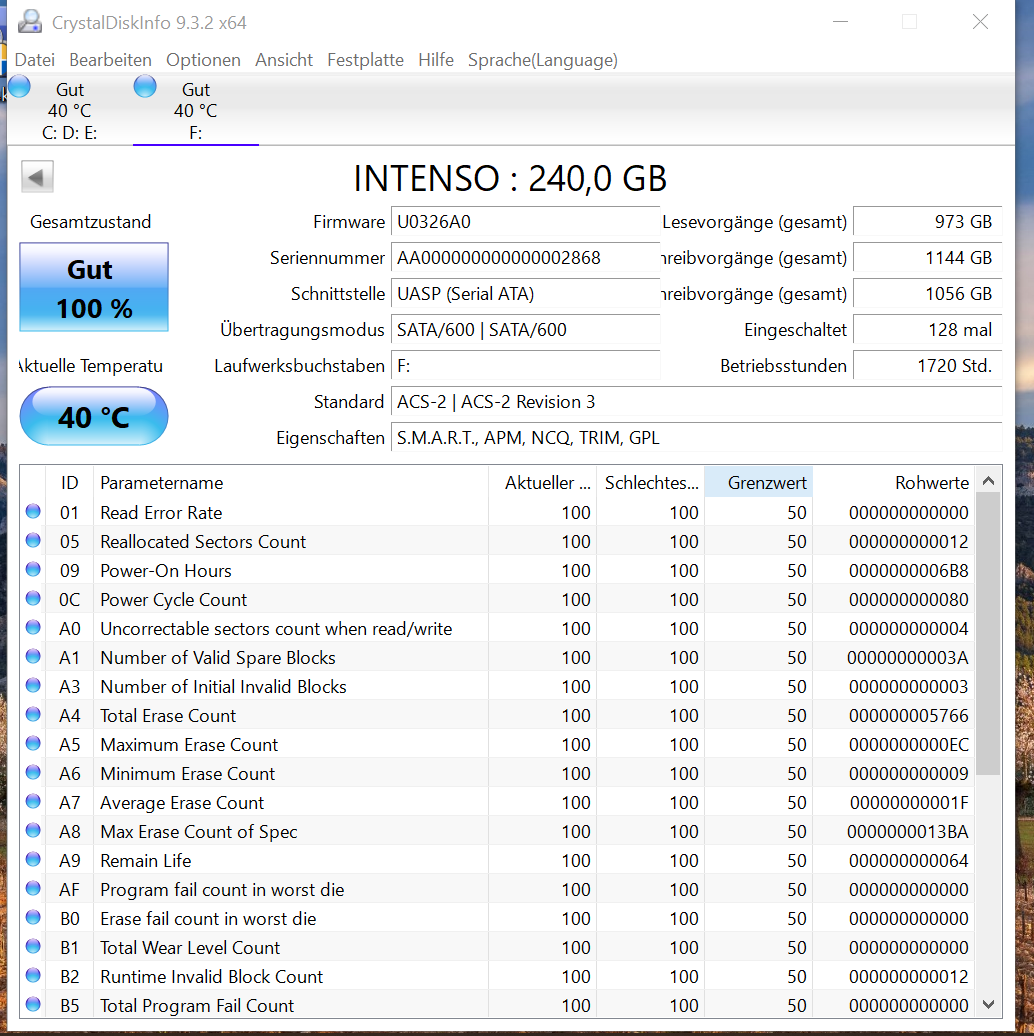Click raw value 0000000013BA
Image resolution: width=1034 pixels, height=1036 pixels.
point(908,831)
